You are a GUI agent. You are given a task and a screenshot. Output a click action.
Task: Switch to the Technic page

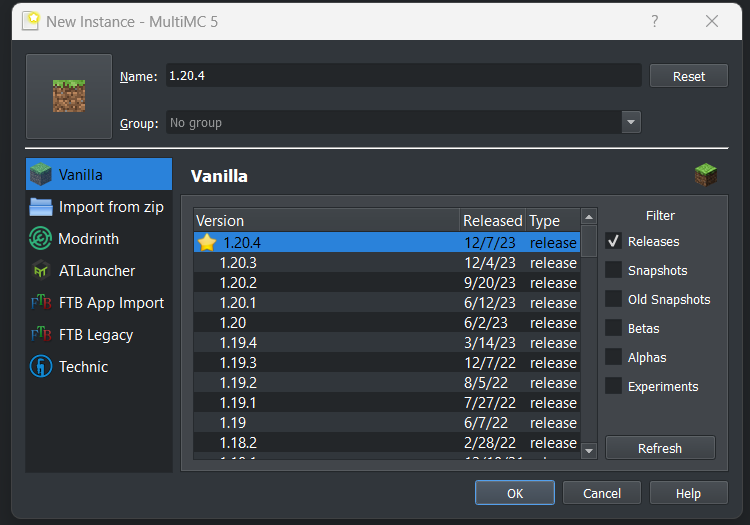point(99,367)
